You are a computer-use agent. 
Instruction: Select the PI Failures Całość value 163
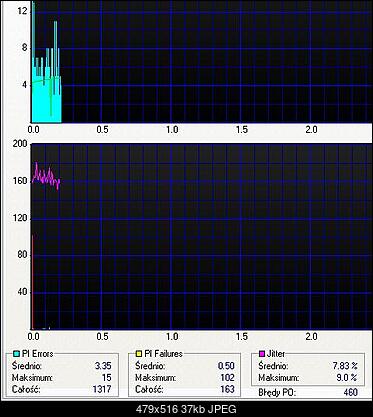pyautogui.click(x=227, y=389)
